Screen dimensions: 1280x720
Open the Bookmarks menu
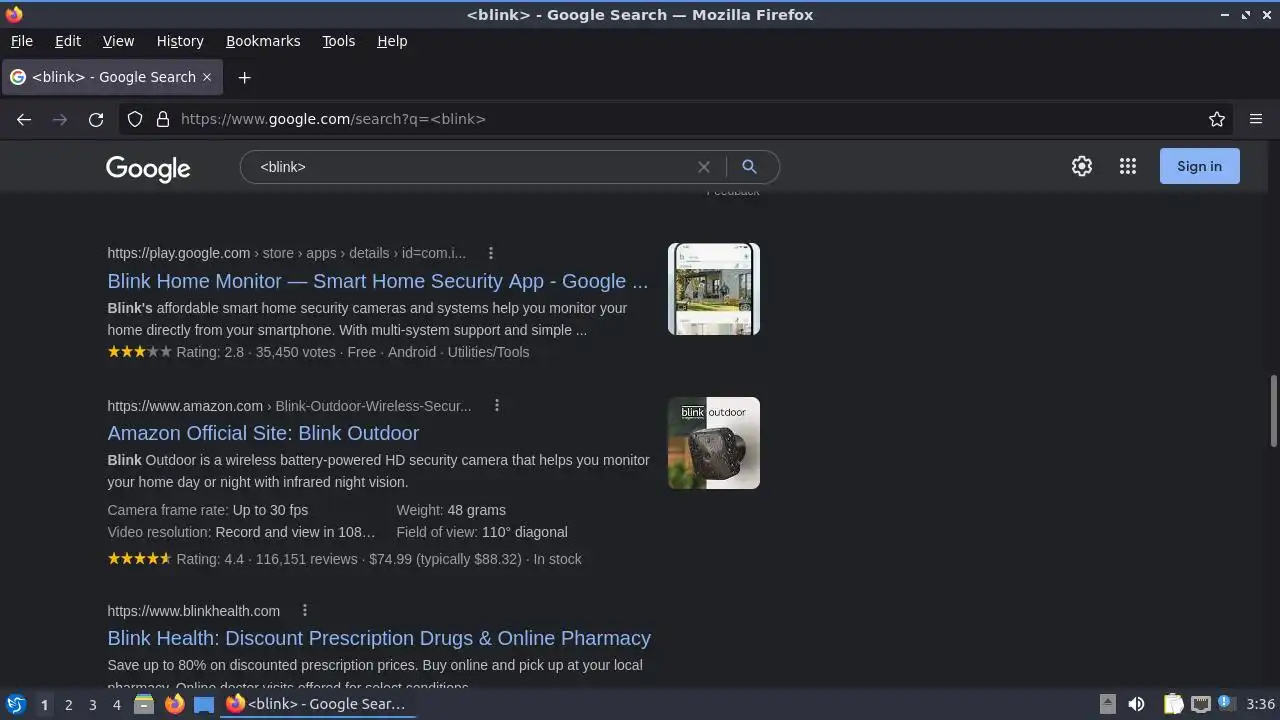263,41
